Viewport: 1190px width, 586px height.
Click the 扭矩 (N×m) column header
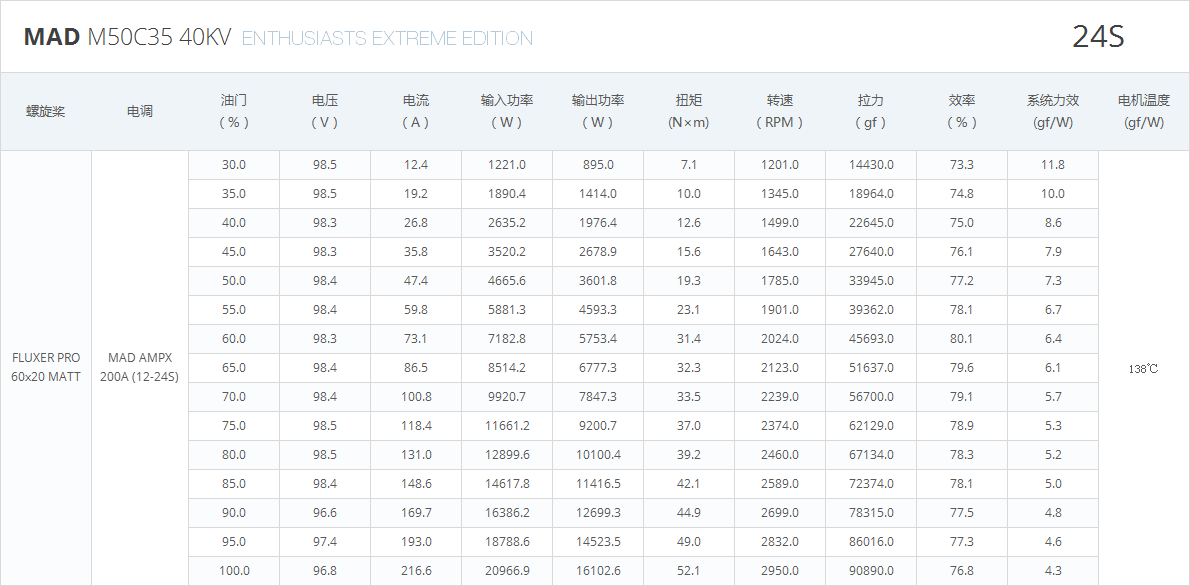[689, 112]
